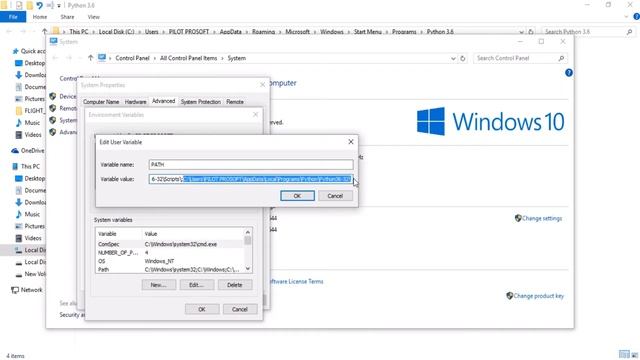Click the Explorer ribbon help icon

coord(636,17)
